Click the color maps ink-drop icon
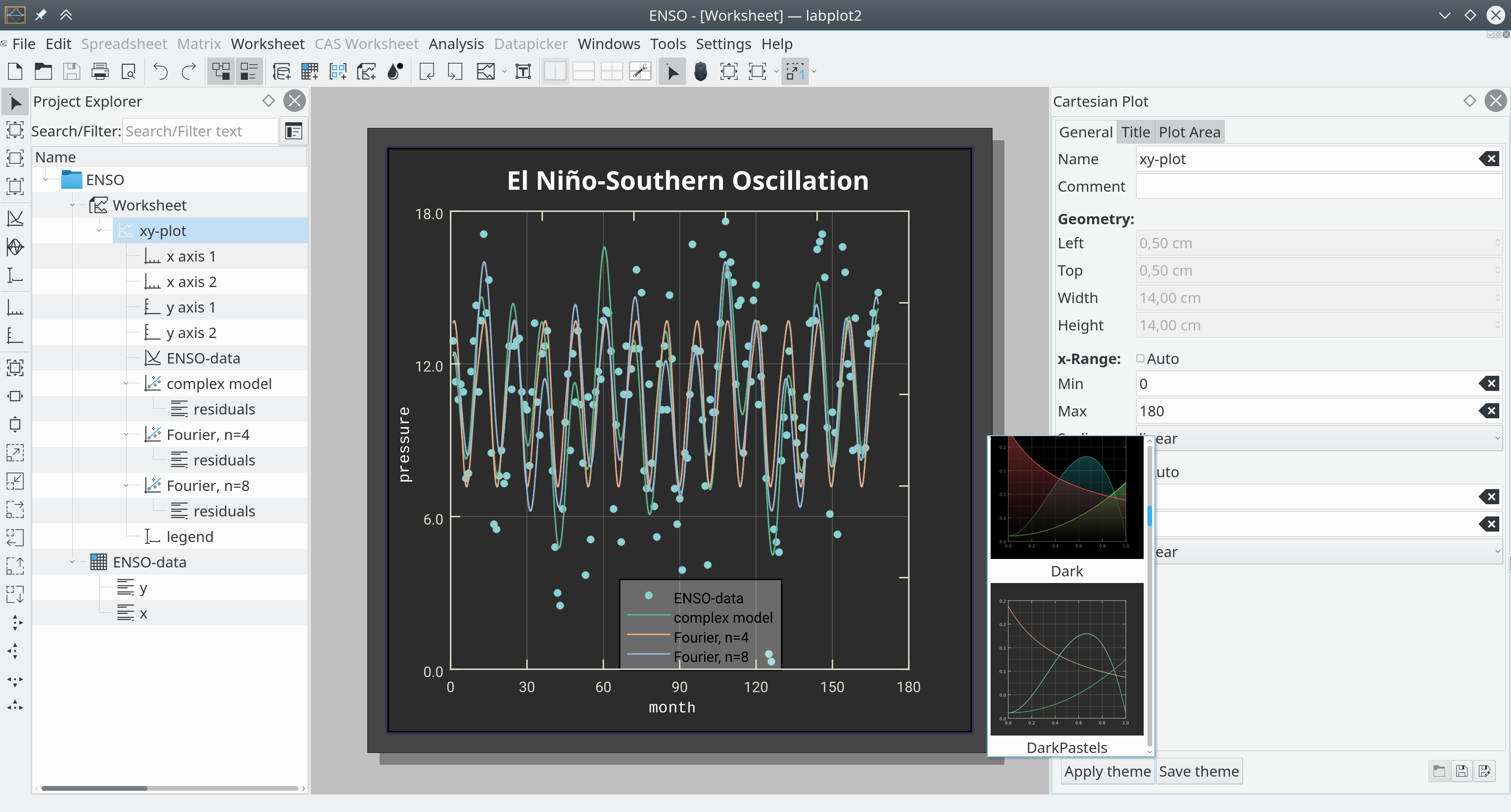The width and height of the screenshot is (1511, 812). (395, 72)
